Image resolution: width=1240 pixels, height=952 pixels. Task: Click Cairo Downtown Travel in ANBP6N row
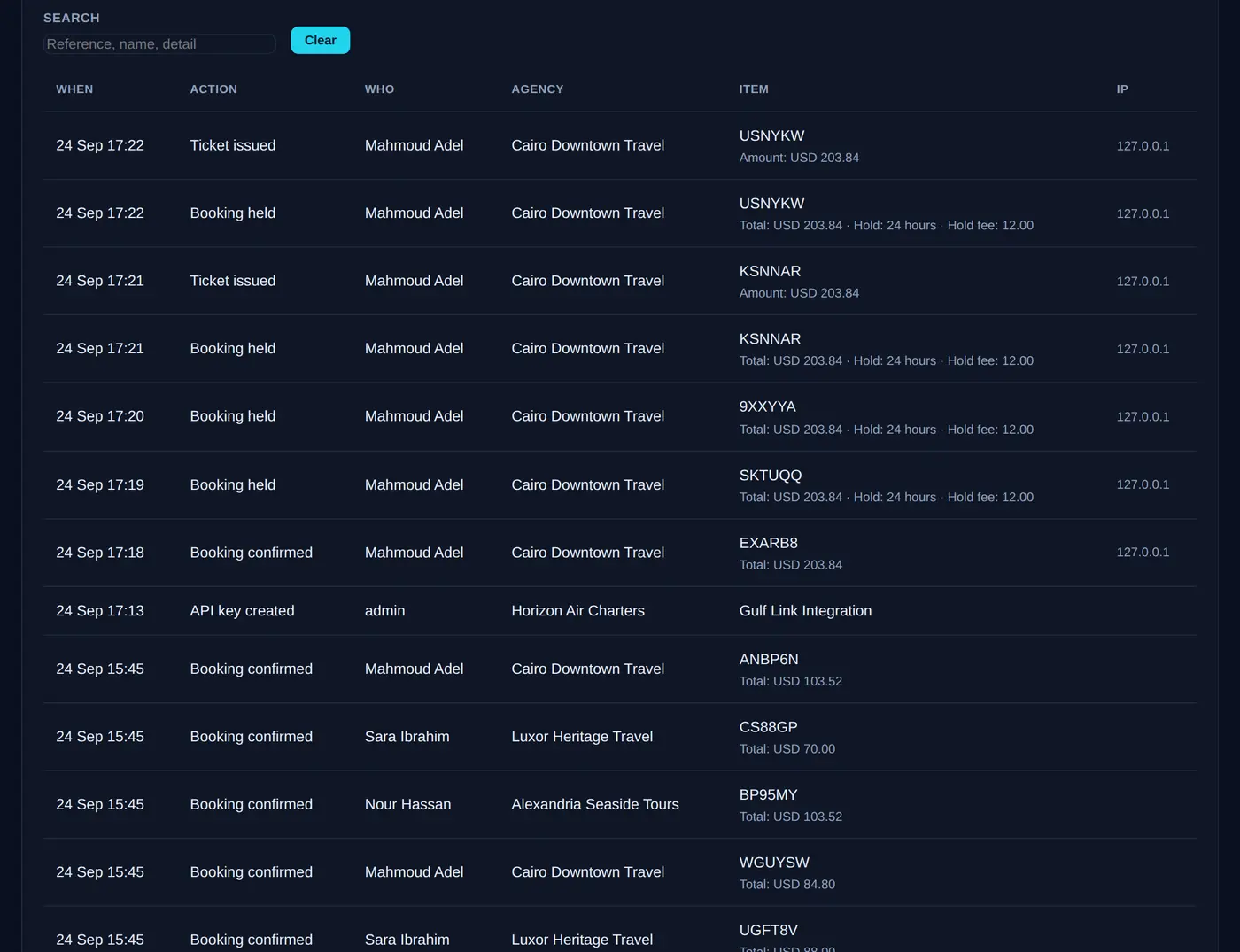pos(587,669)
